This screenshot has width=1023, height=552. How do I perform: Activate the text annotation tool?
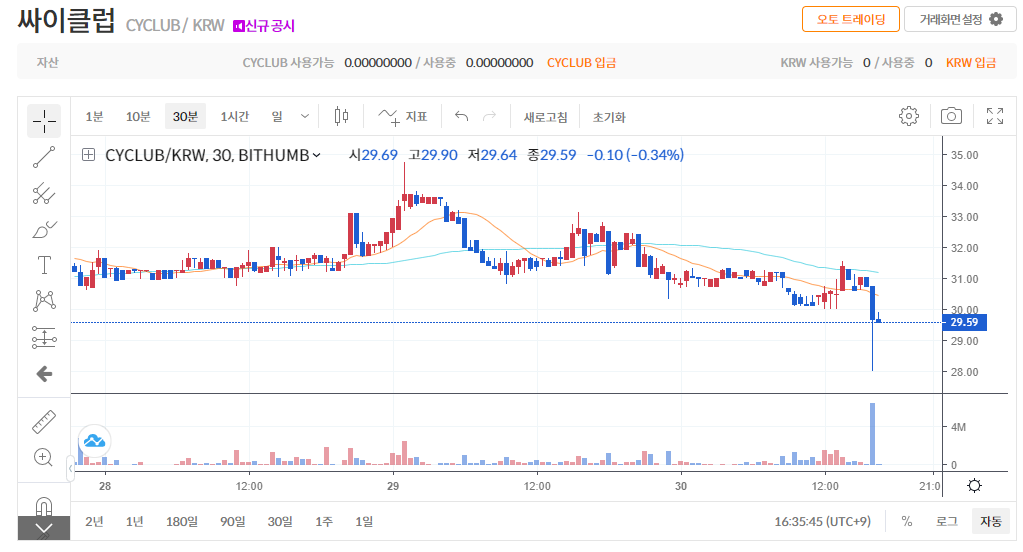pyautogui.click(x=44, y=265)
